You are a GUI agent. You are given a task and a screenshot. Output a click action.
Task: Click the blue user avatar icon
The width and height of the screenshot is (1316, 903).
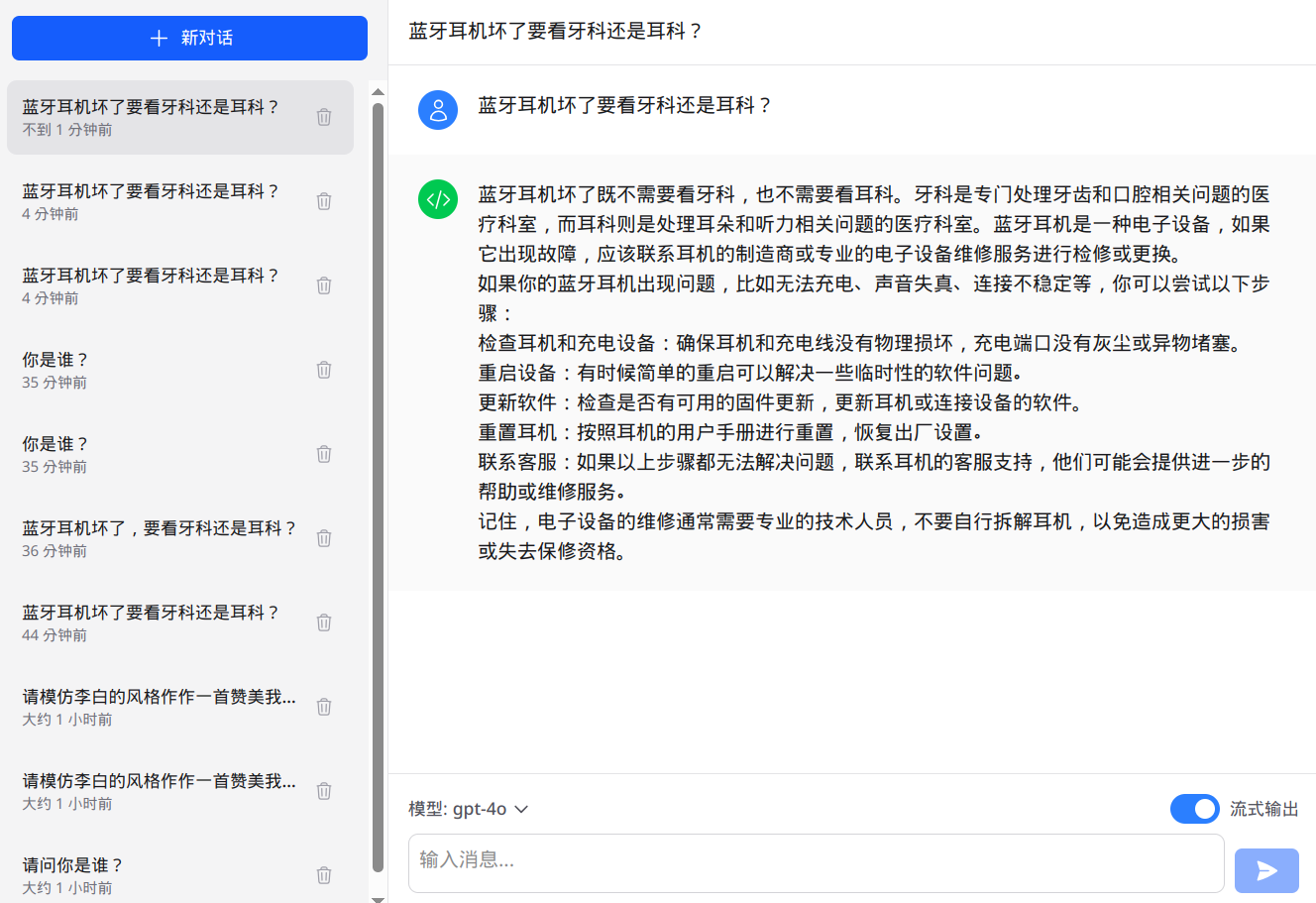tap(438, 110)
